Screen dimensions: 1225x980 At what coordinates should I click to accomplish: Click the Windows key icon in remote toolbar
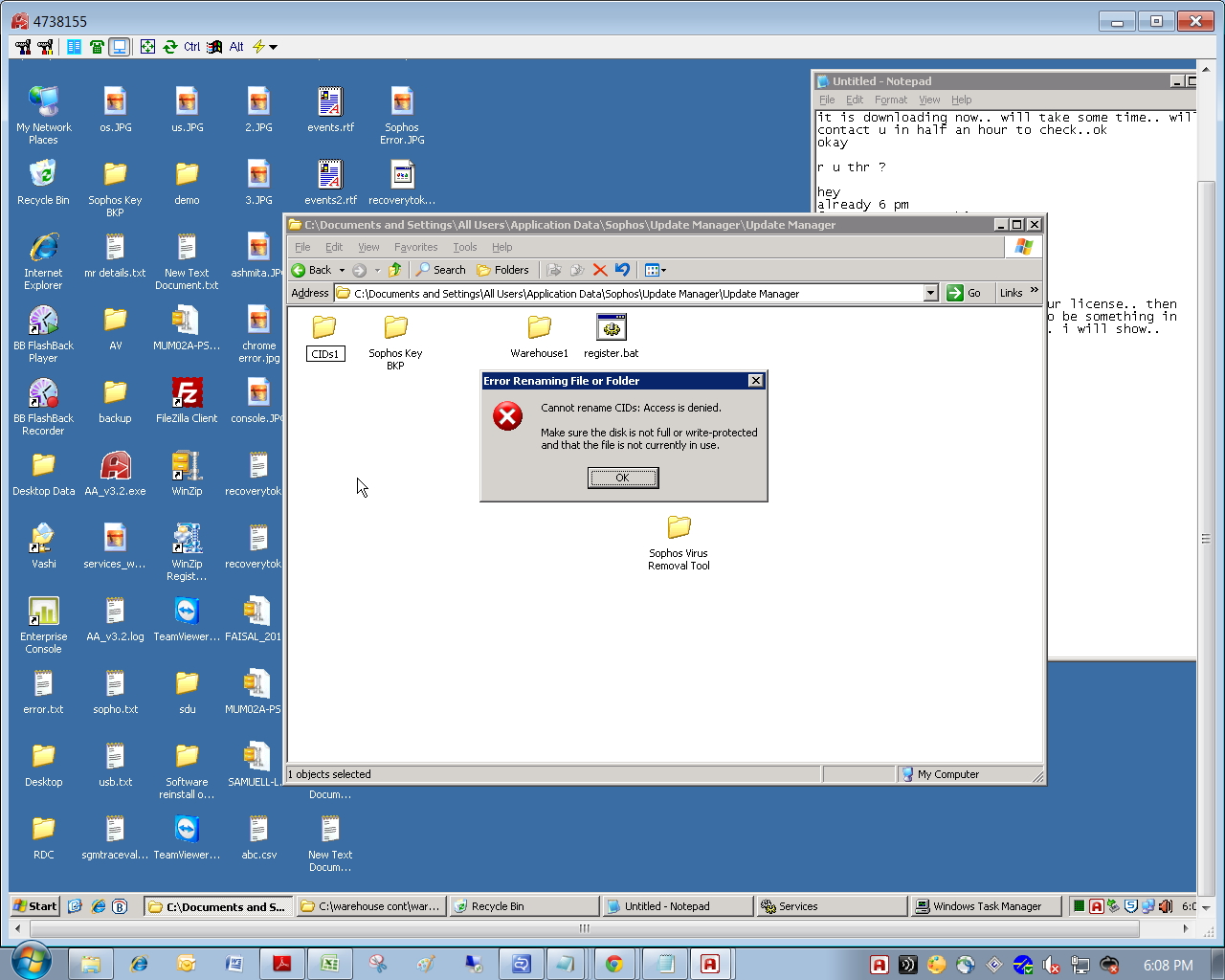214,46
